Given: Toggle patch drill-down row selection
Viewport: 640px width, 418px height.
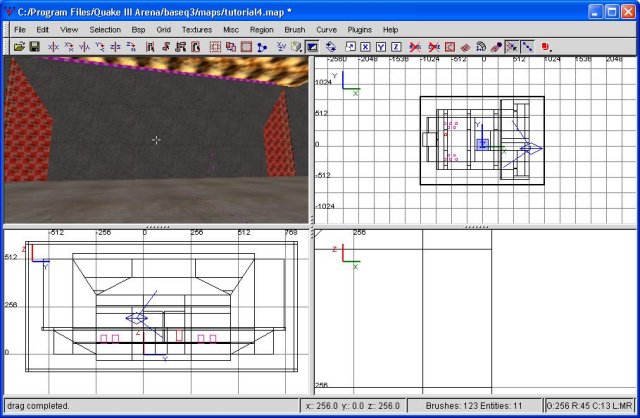Looking at the screenshot, I should pos(527,47).
